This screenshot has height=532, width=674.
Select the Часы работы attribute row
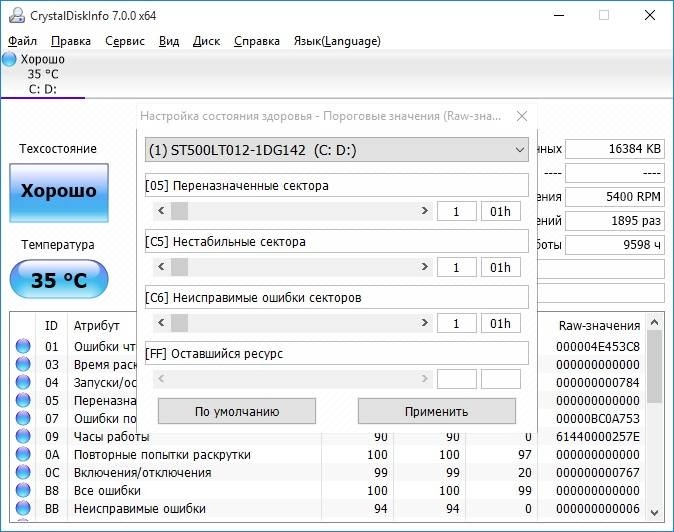328,437
